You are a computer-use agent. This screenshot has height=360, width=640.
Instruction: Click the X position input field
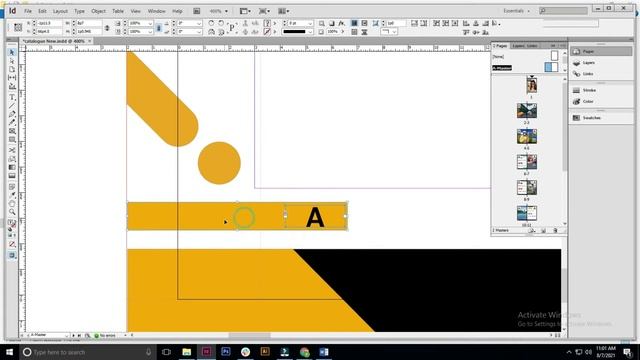point(49,23)
